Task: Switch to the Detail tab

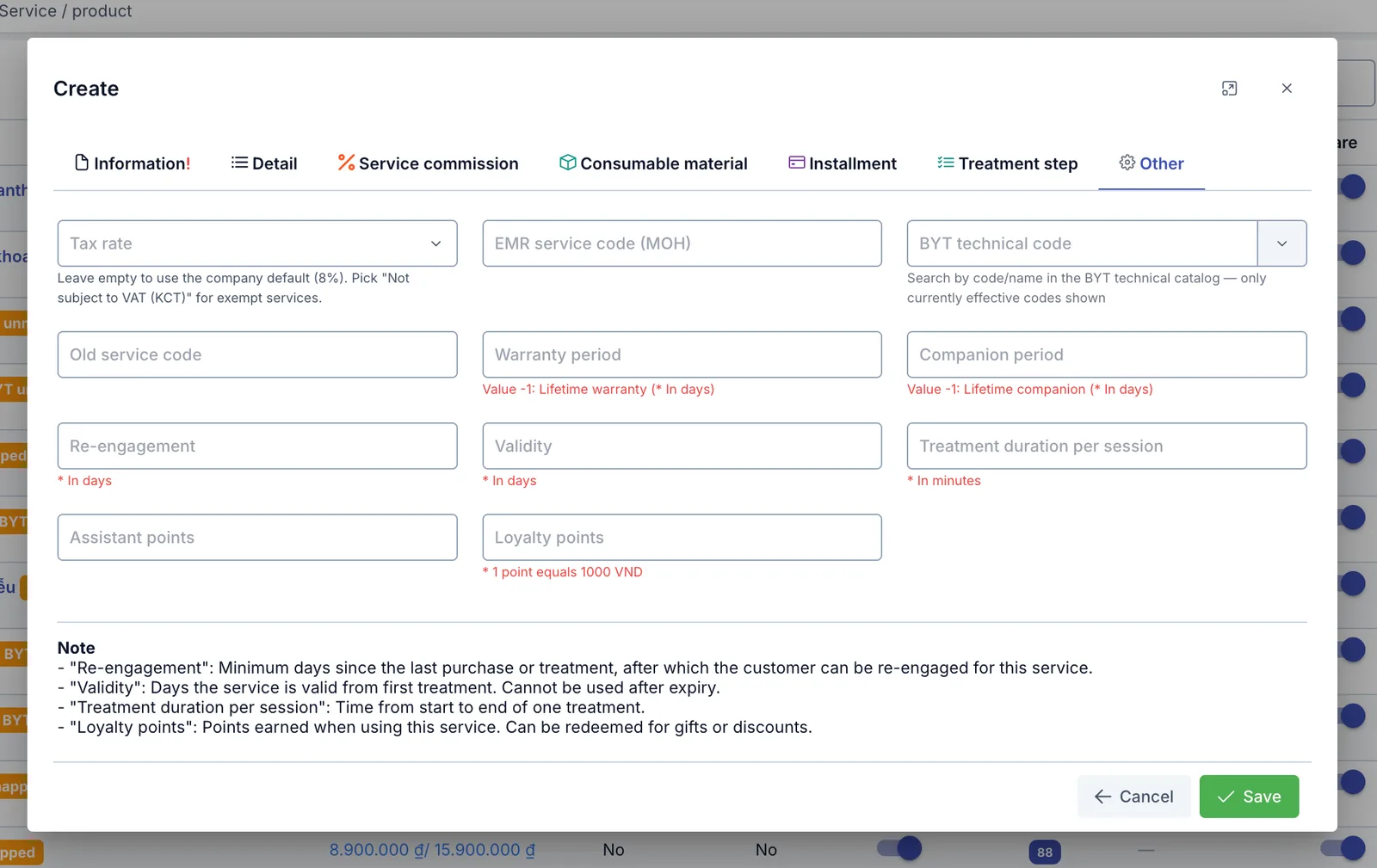Action: click(x=264, y=163)
